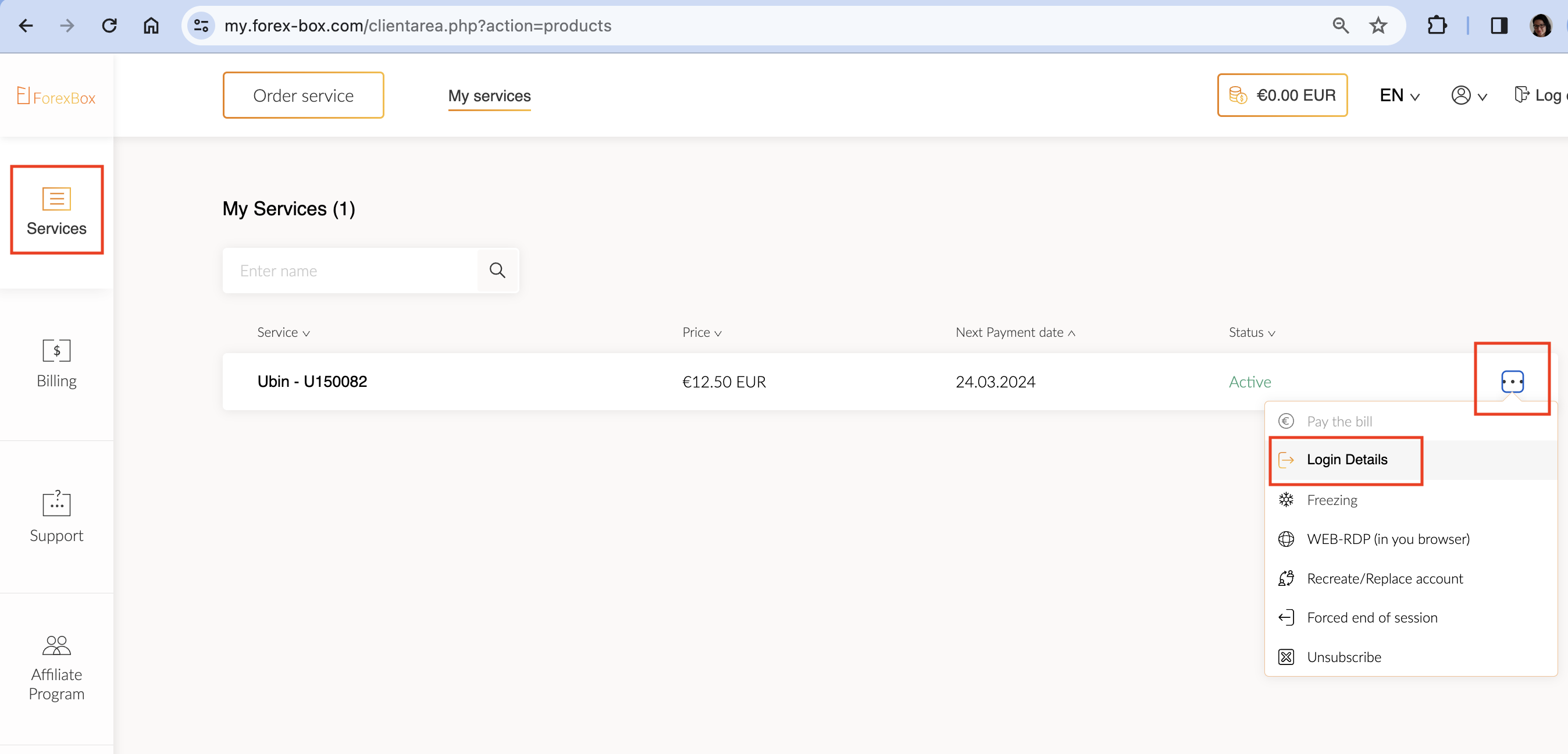The width and height of the screenshot is (1568, 754).
Task: Reload the page in browser
Action: pyautogui.click(x=109, y=26)
